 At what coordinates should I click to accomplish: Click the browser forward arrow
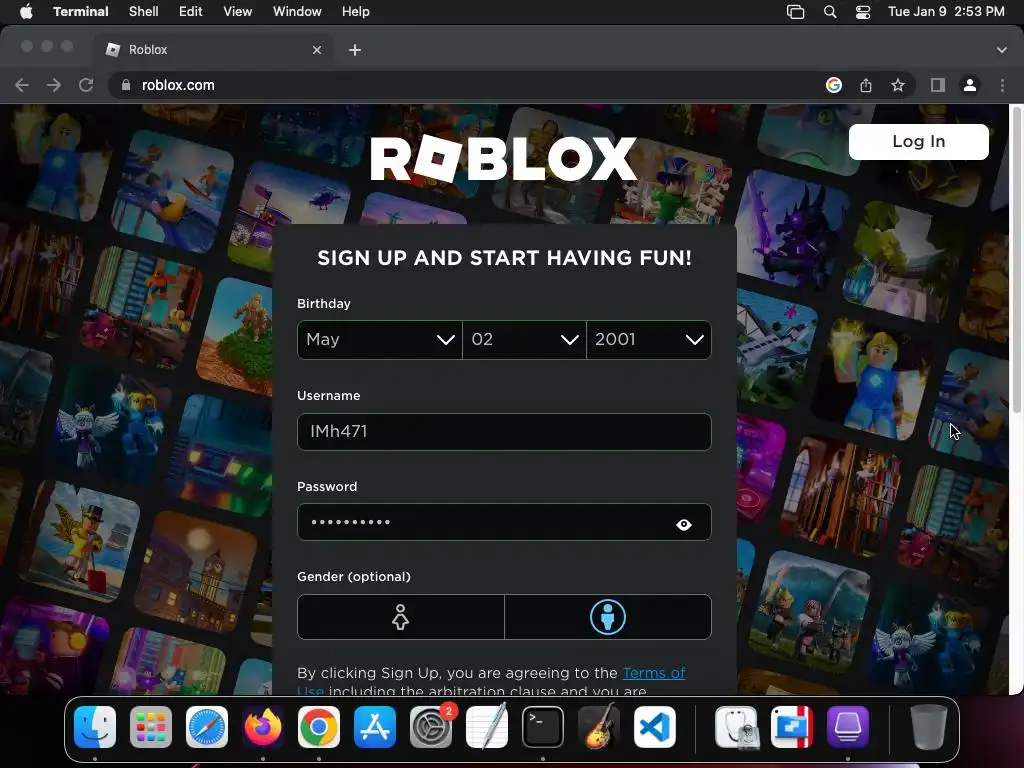point(54,85)
